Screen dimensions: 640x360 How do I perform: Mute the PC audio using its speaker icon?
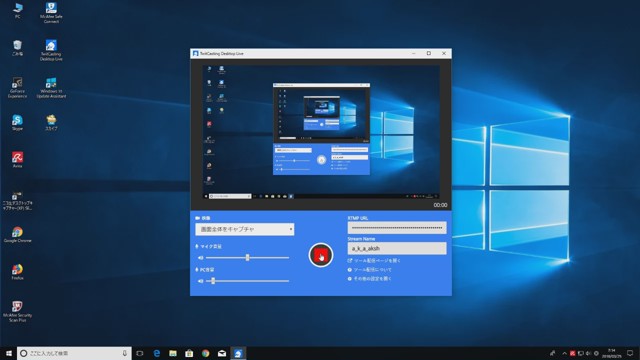[200, 281]
